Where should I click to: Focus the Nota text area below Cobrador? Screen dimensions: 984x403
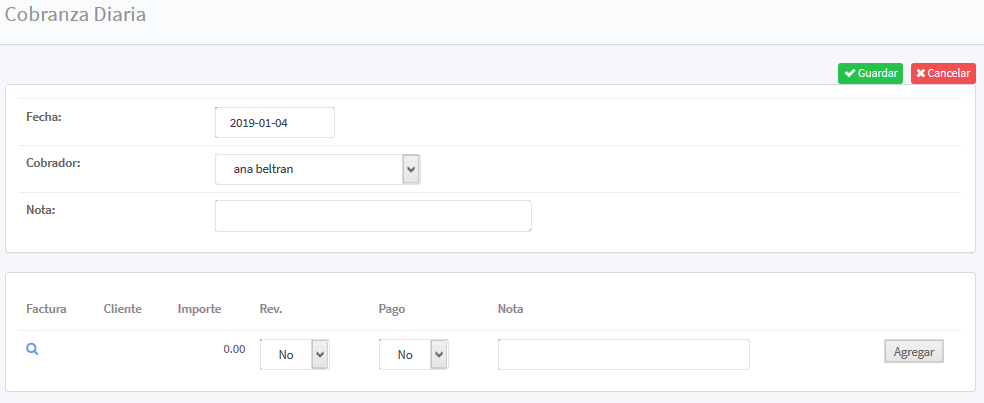pyautogui.click(x=372, y=216)
